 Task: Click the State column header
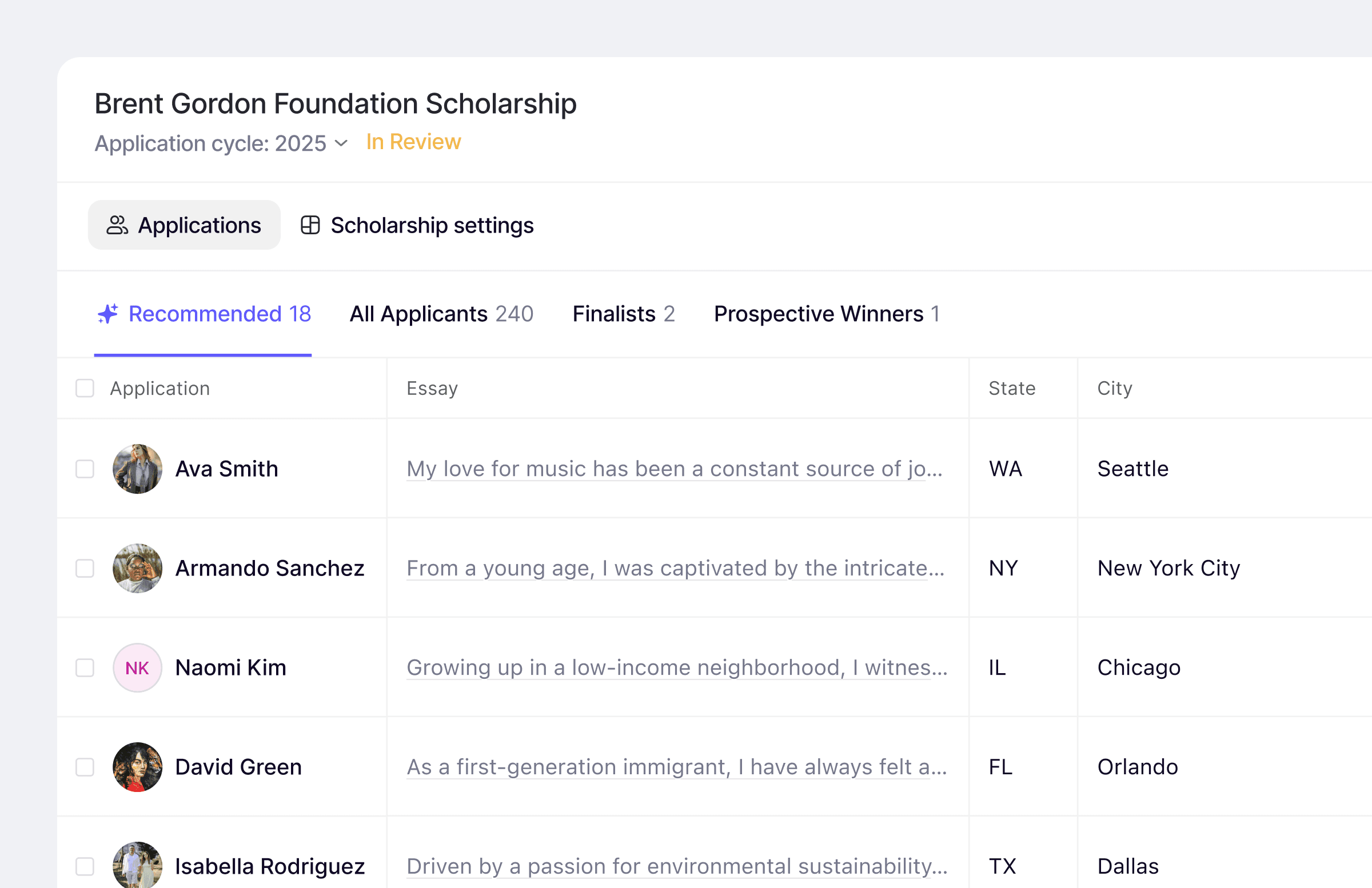click(1012, 389)
